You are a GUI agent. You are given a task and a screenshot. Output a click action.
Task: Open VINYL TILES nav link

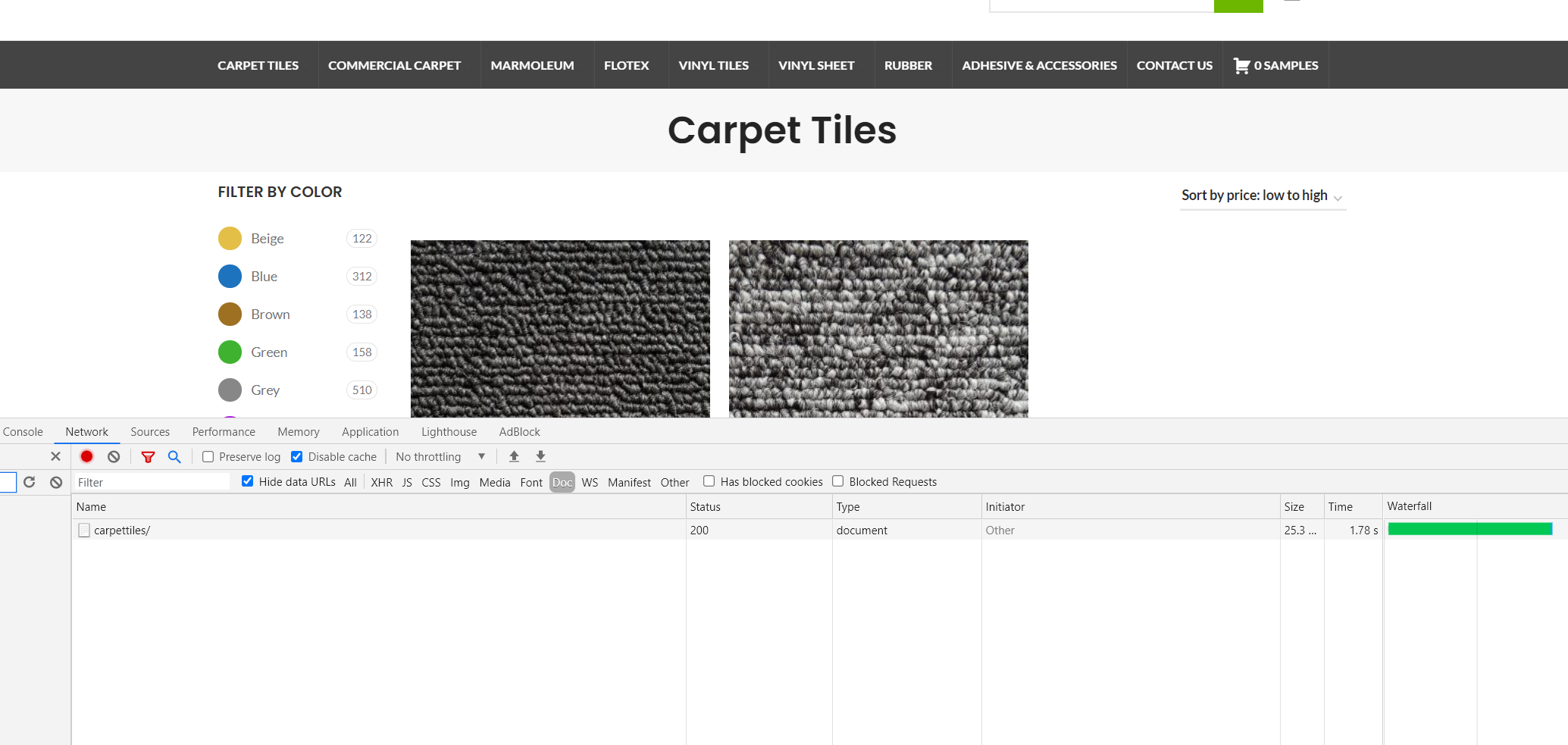(x=713, y=65)
